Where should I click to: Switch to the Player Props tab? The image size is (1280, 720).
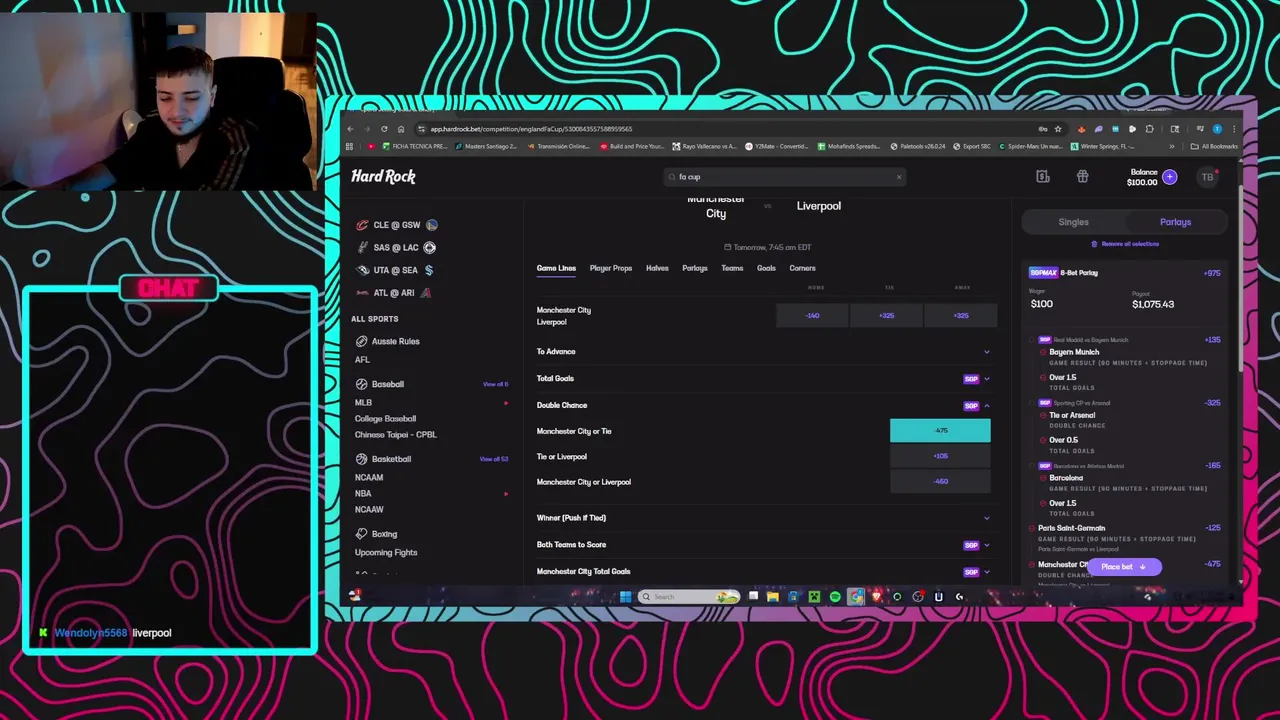coord(611,268)
